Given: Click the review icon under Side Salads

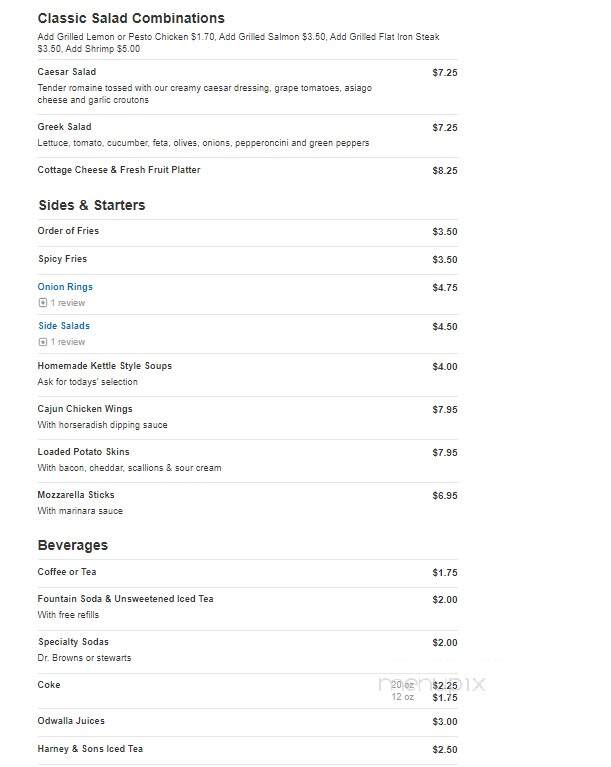Looking at the screenshot, I should [x=43, y=342].
